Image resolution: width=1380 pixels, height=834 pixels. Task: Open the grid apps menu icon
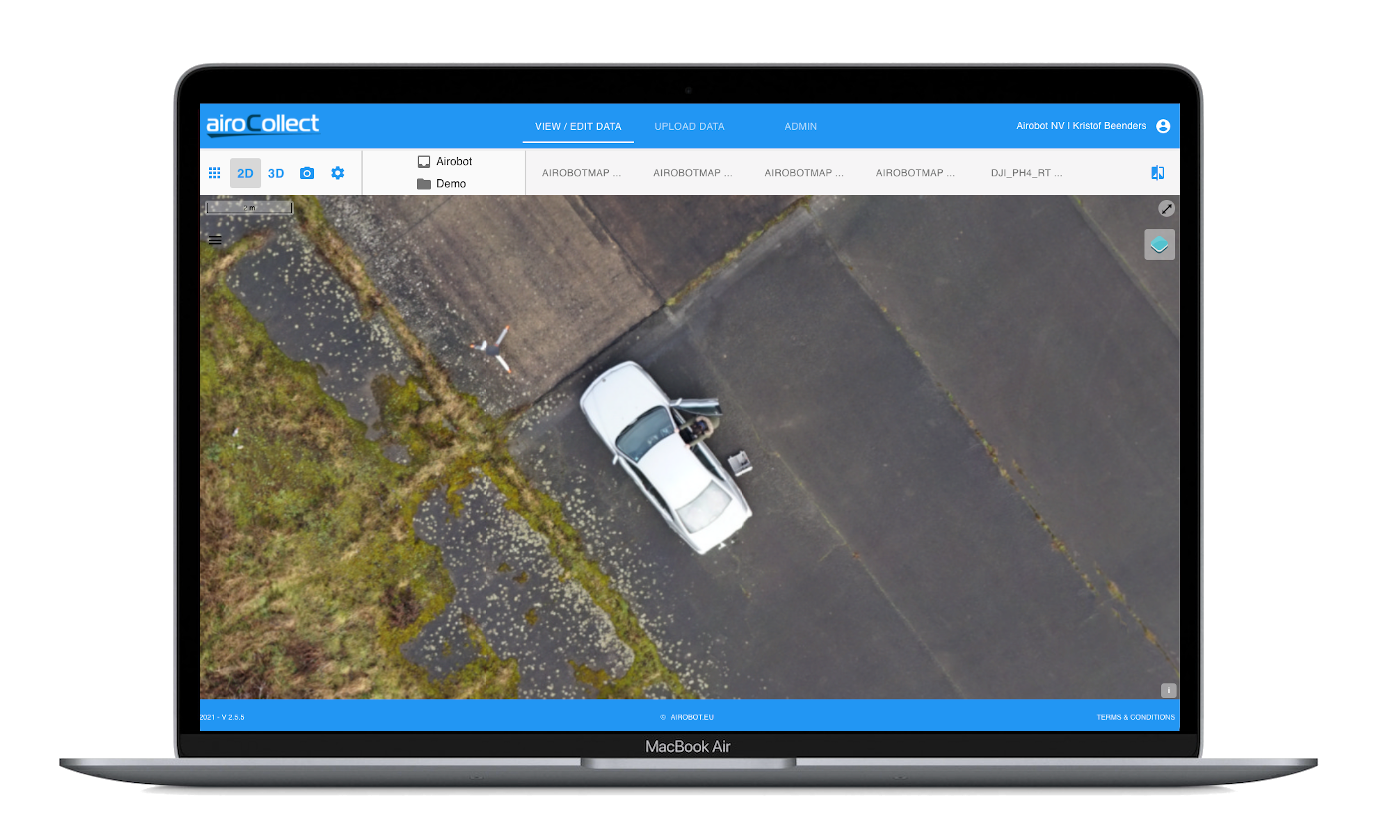point(214,173)
